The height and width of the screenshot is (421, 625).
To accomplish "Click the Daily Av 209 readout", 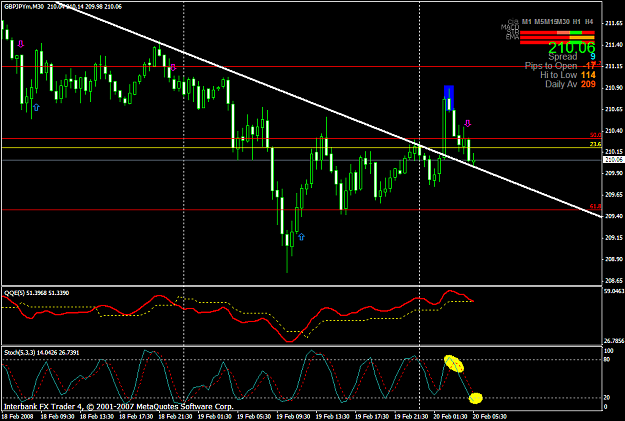I will (x=570, y=84).
